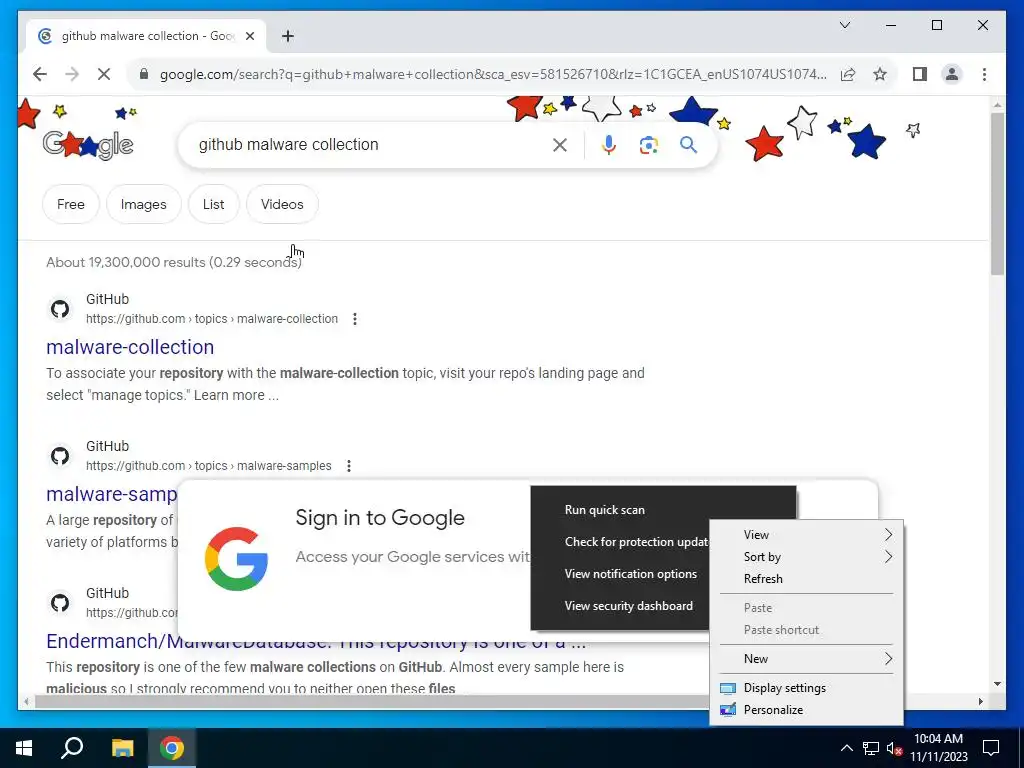Click the address bar URL
This screenshot has width=1024, height=768.
point(493,74)
